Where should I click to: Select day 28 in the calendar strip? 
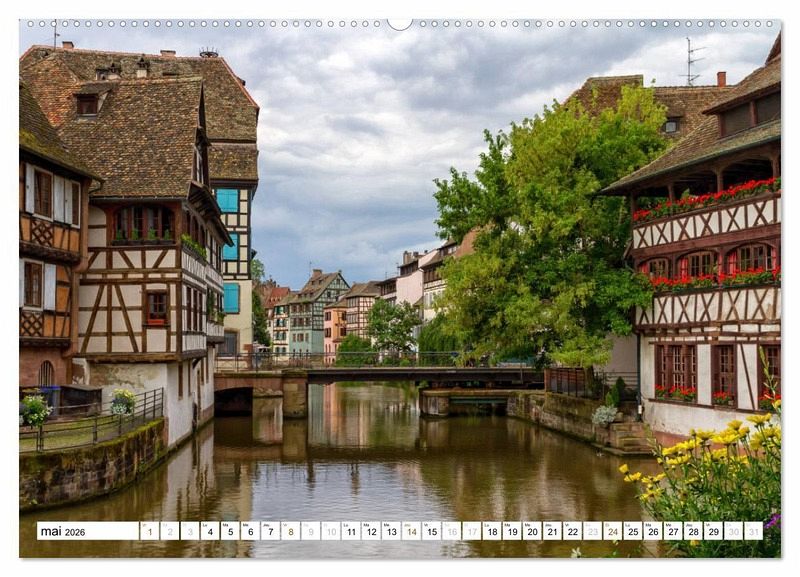pos(694,531)
